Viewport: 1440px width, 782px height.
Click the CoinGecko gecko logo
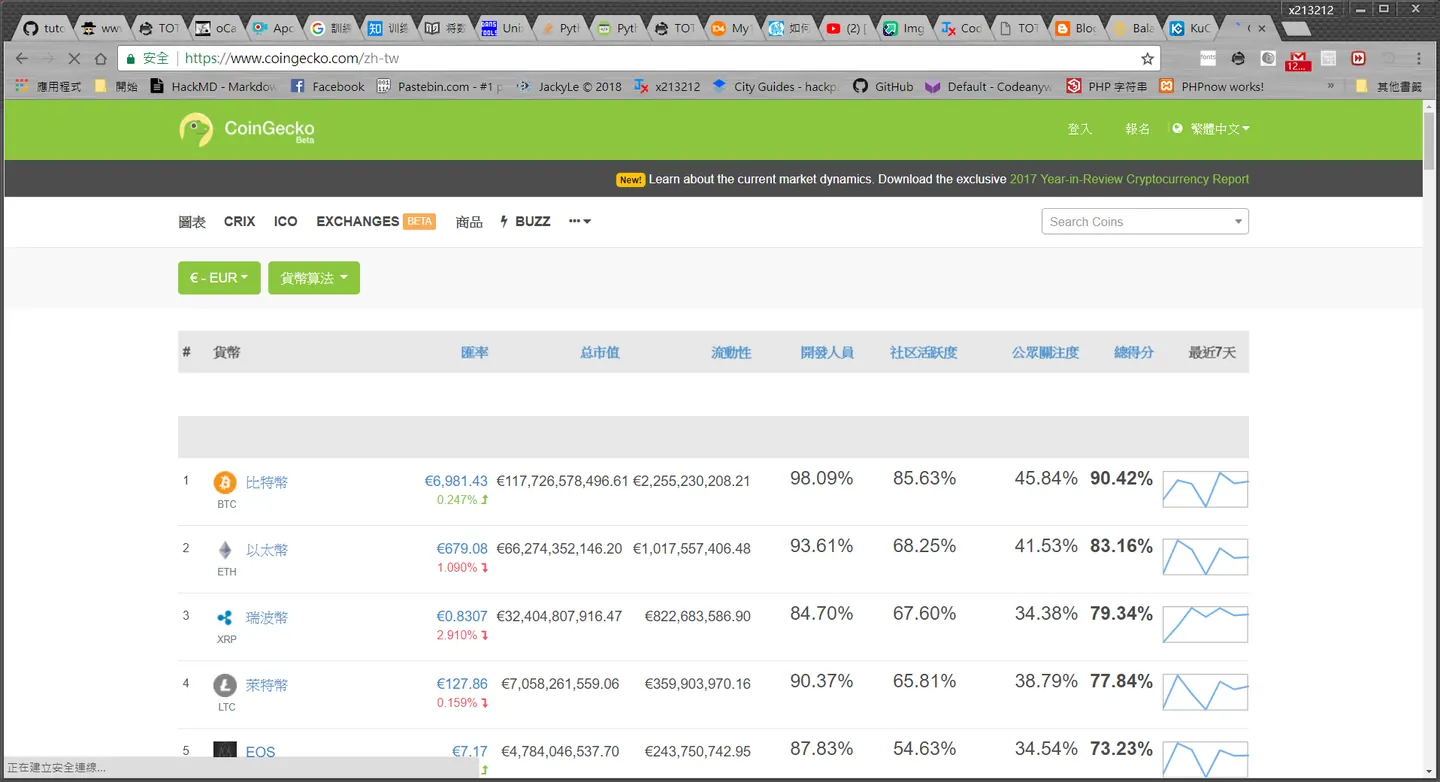click(196, 130)
